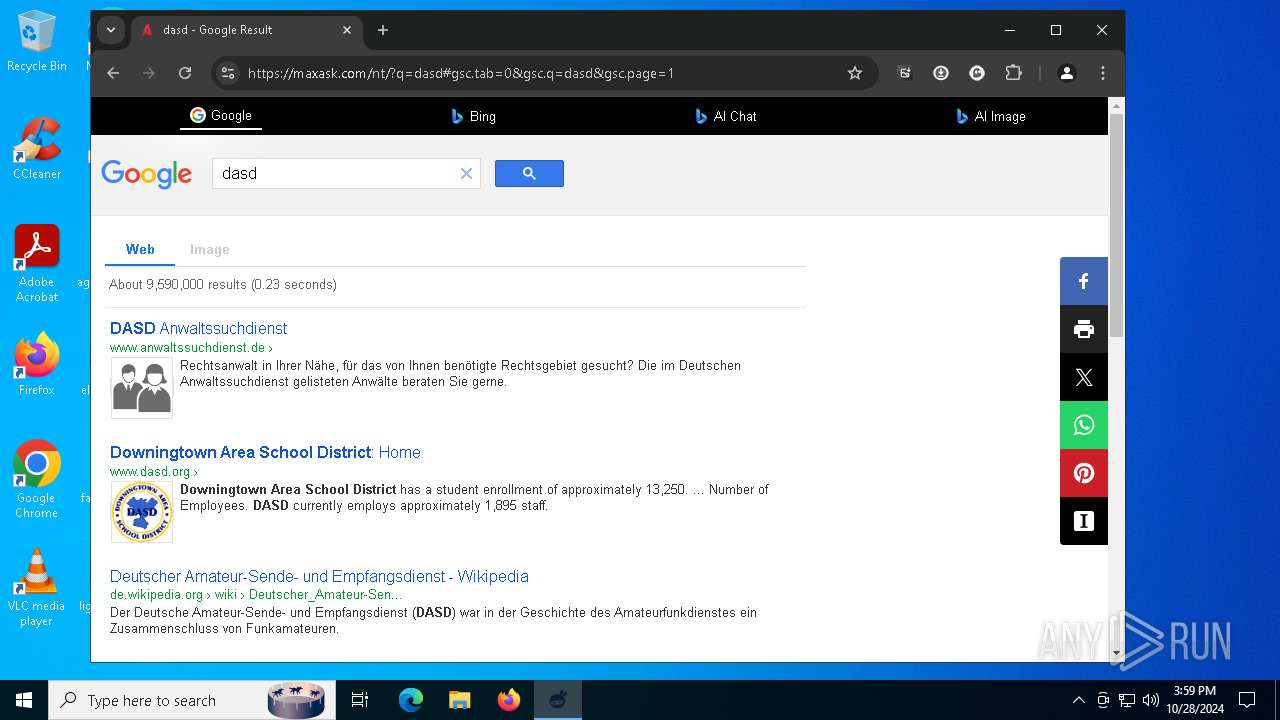The height and width of the screenshot is (720, 1280).
Task: Open File Explorer from the taskbar
Action: (x=460, y=700)
